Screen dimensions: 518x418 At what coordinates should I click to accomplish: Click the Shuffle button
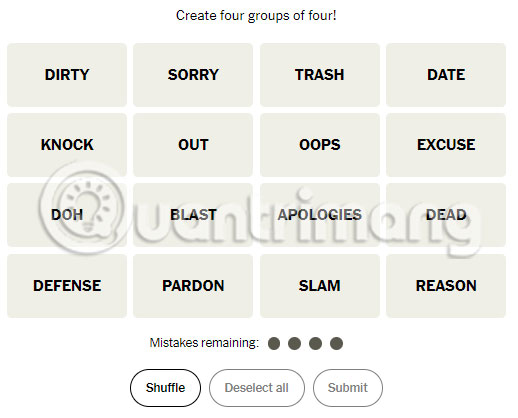coord(165,388)
